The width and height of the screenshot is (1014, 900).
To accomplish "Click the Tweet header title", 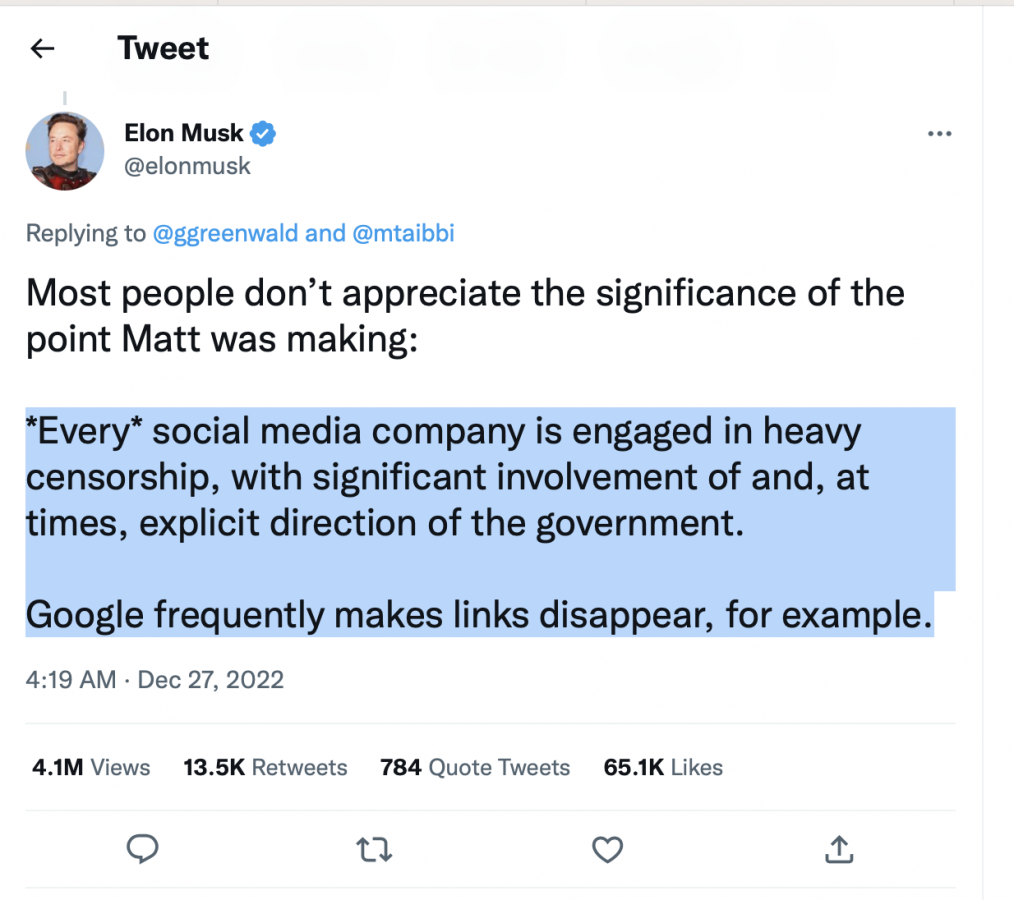I will [x=163, y=48].
